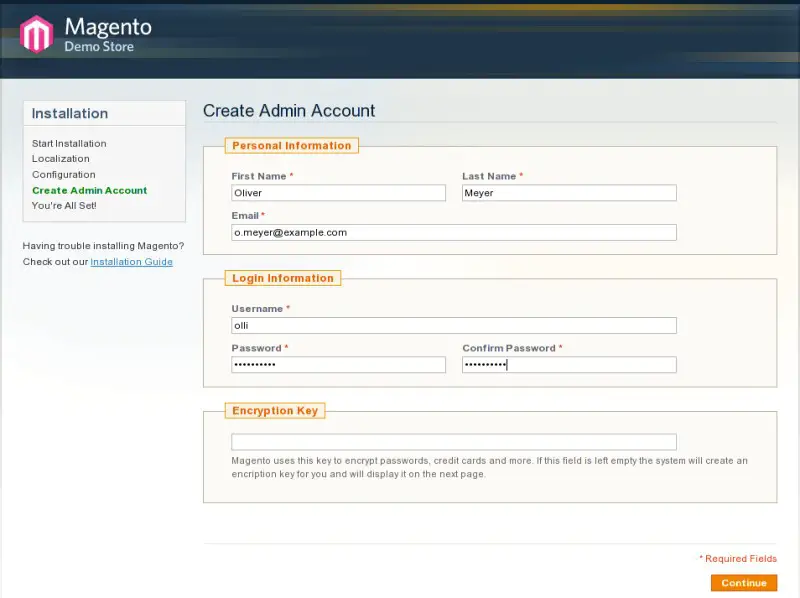This screenshot has height=598, width=800.
Task: Click the orange Continue button
Action: 744,583
